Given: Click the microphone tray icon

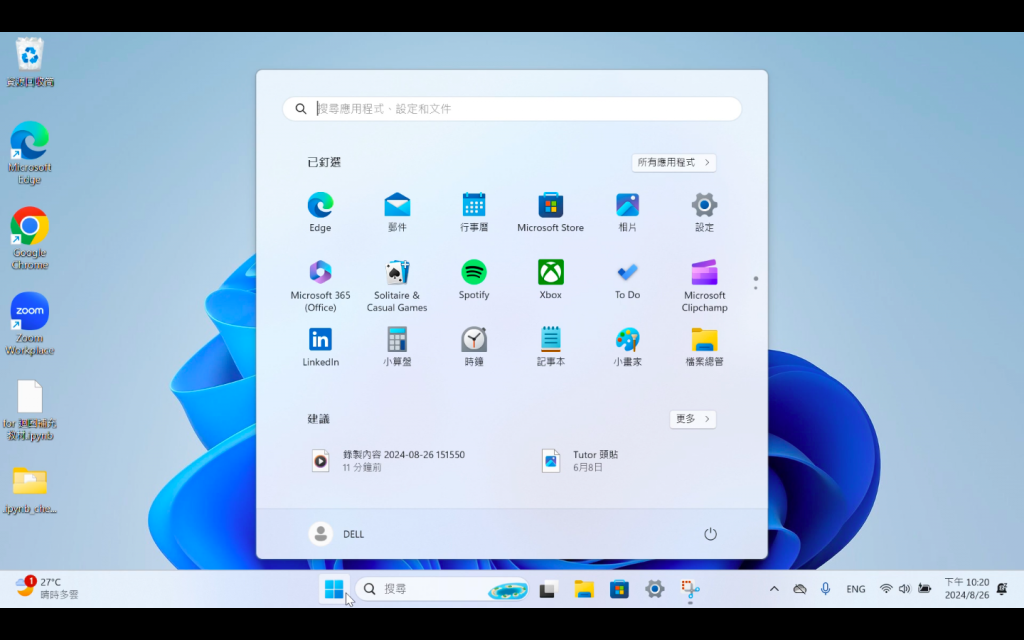Looking at the screenshot, I should 825,589.
